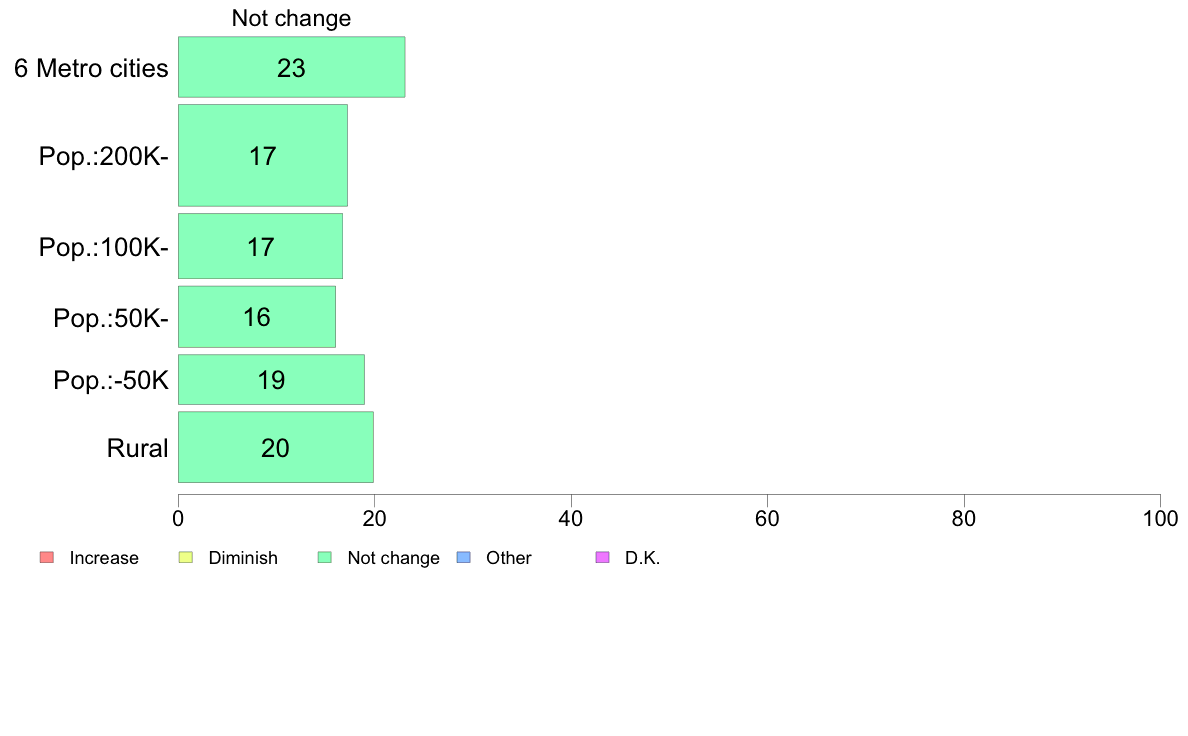This screenshot has height=736, width=1188.
Task: Click the Not change chart title
Action: coord(291,18)
